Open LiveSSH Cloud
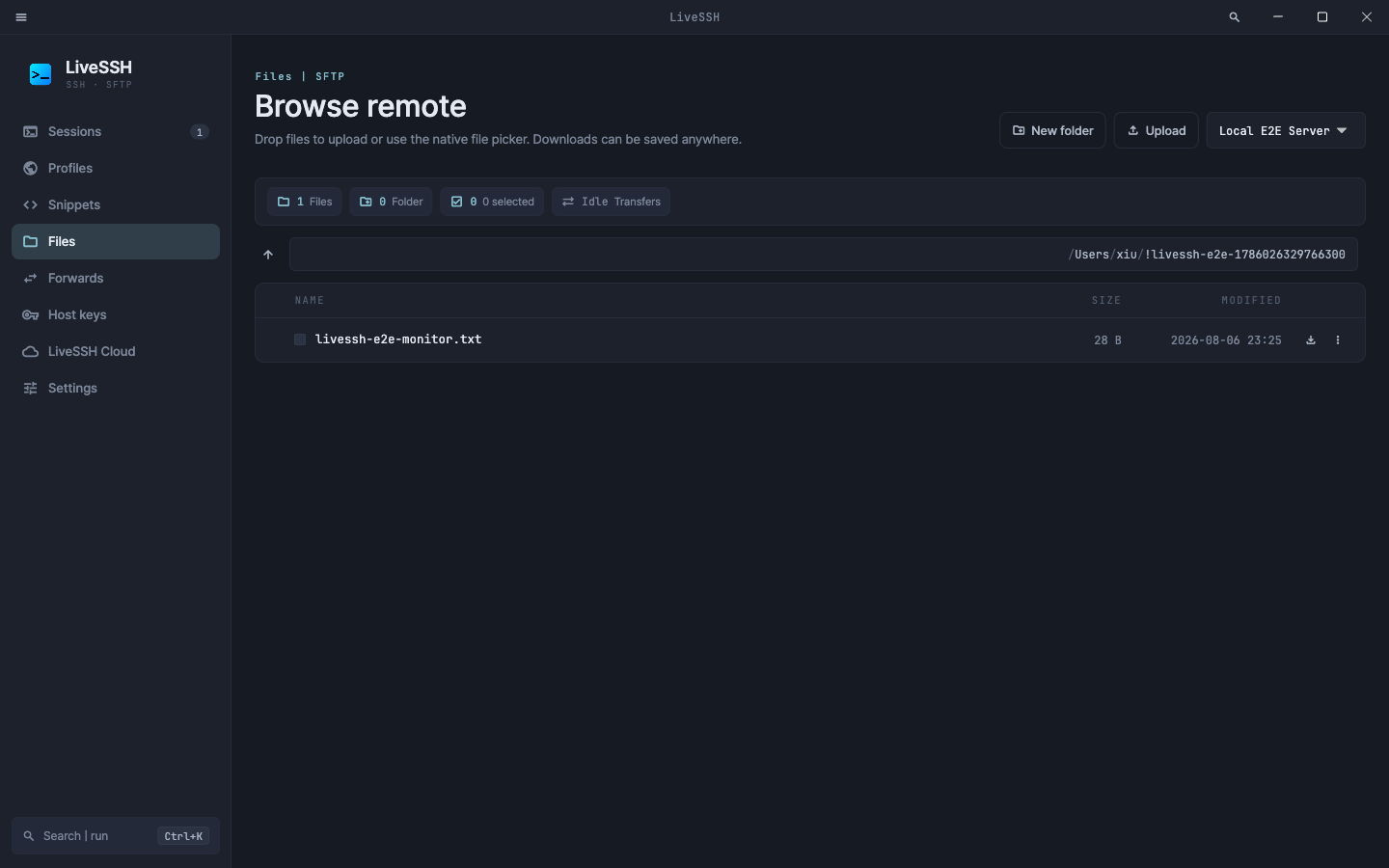 pyautogui.click(x=116, y=352)
